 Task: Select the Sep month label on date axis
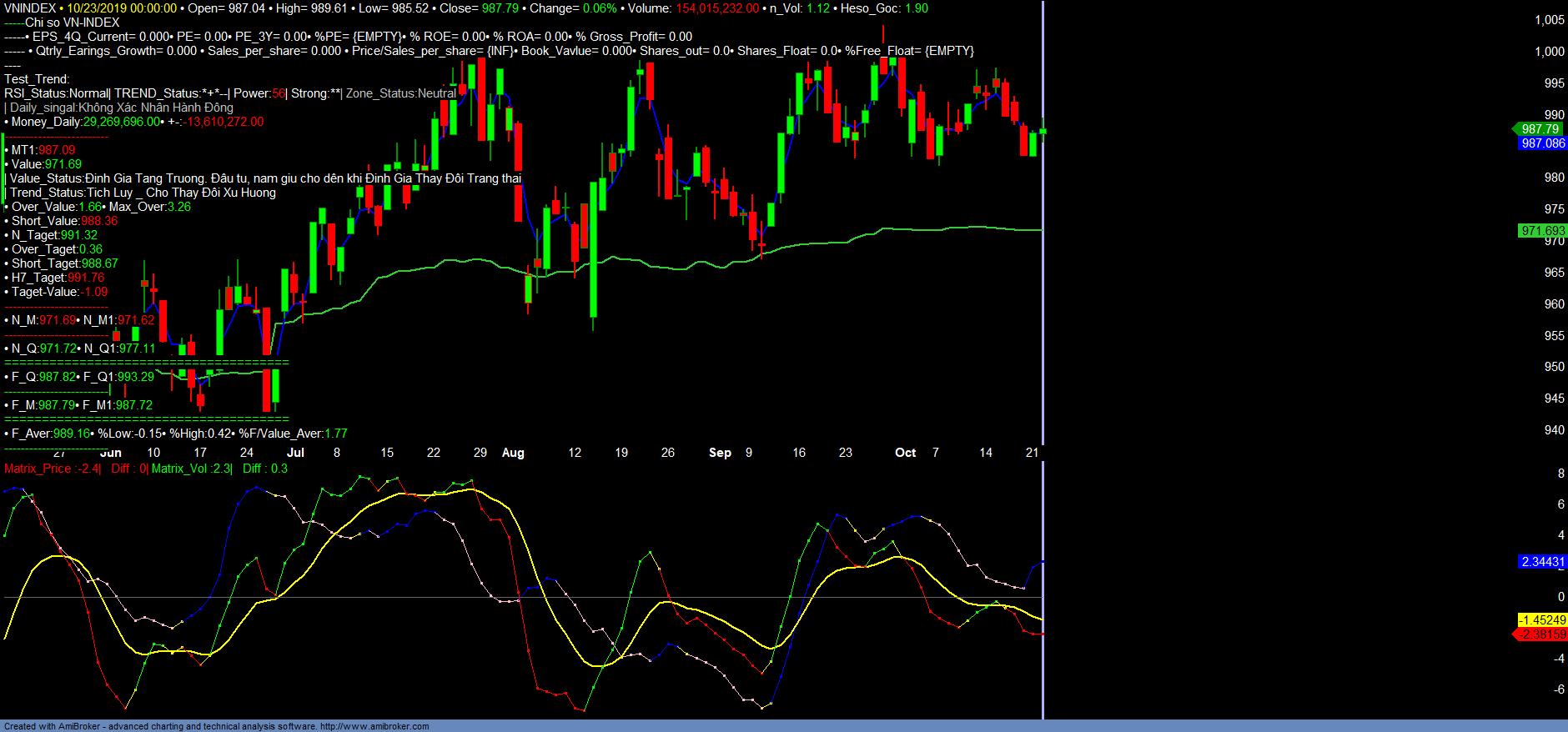pyautogui.click(x=720, y=453)
